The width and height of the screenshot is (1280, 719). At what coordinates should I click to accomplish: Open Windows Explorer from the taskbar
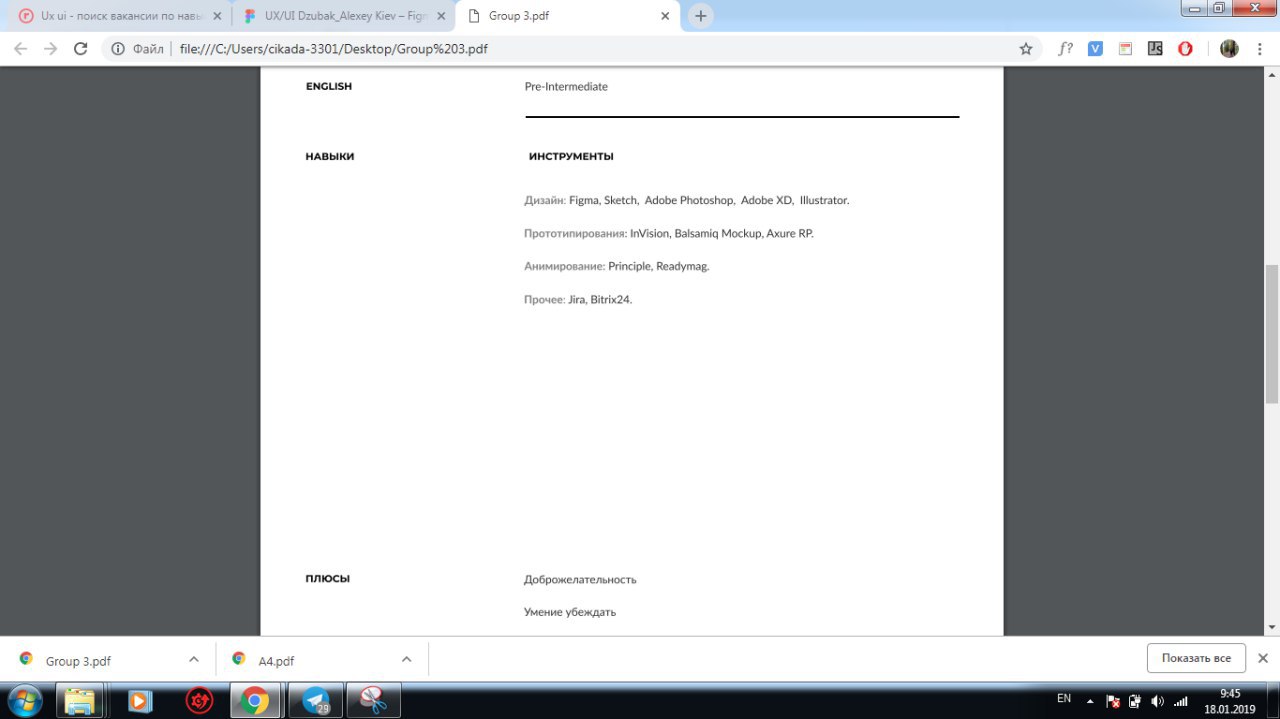[x=80, y=700]
